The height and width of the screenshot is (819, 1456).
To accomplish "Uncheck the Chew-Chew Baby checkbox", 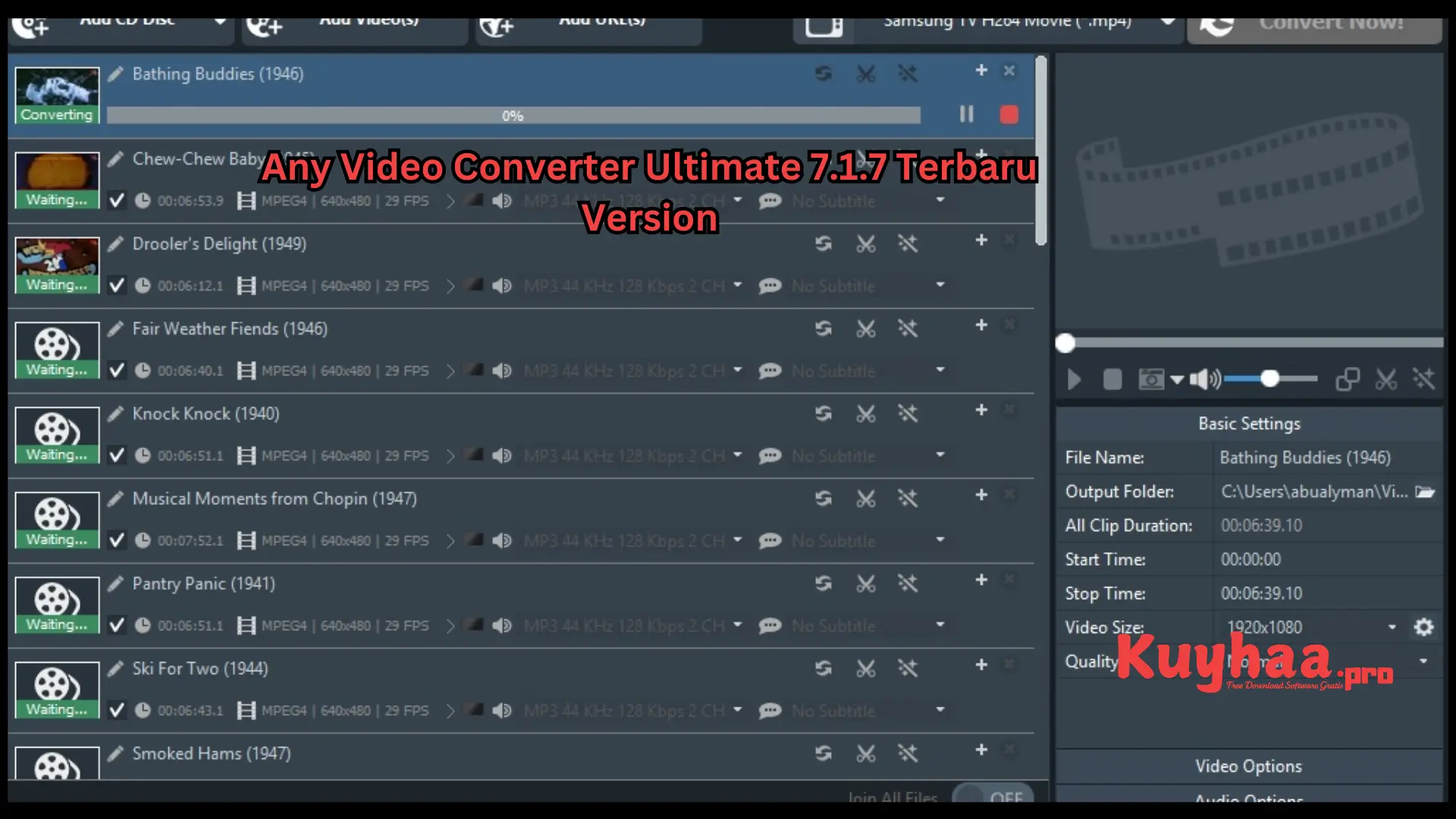I will click(x=117, y=201).
